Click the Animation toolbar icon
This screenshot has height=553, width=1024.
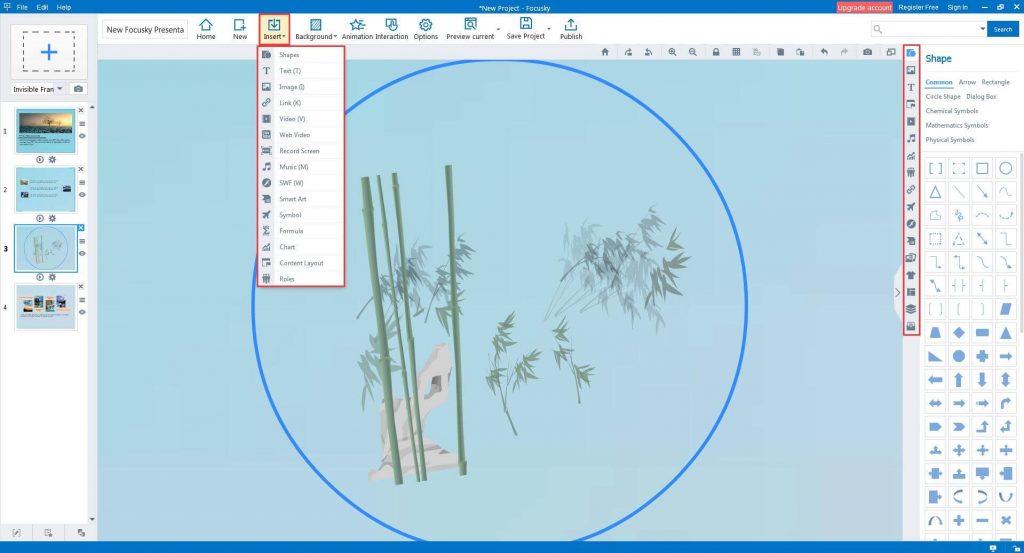point(357,28)
